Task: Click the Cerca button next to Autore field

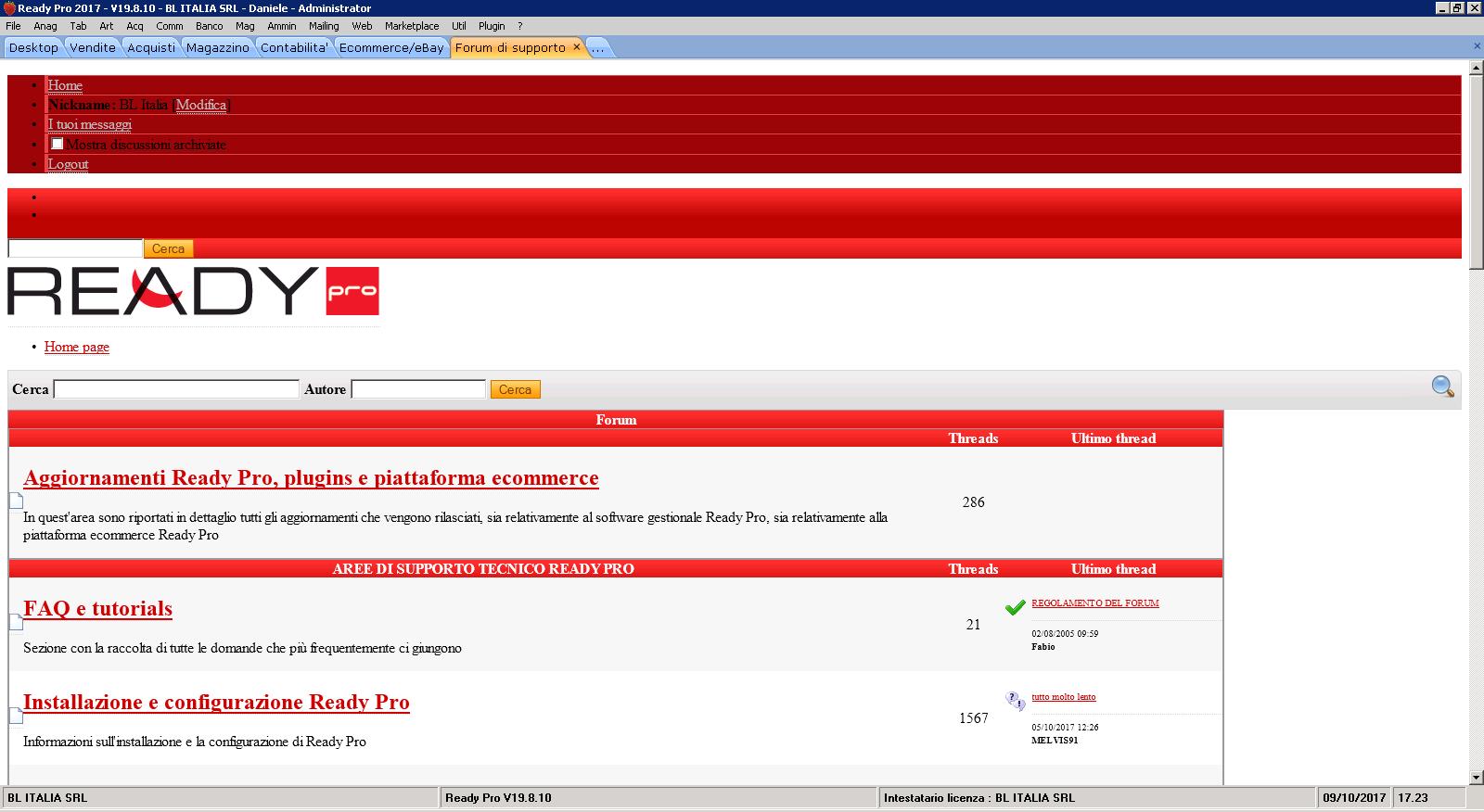Action: coord(515,389)
